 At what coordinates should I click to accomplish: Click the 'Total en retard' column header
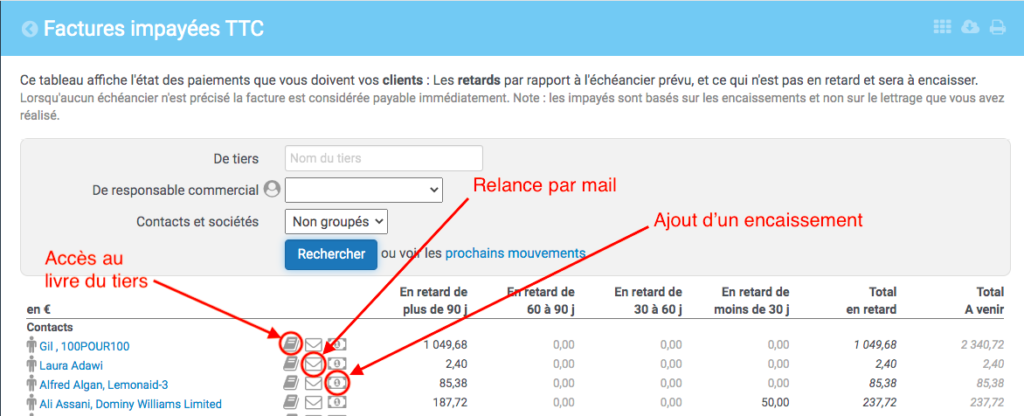tap(871, 300)
